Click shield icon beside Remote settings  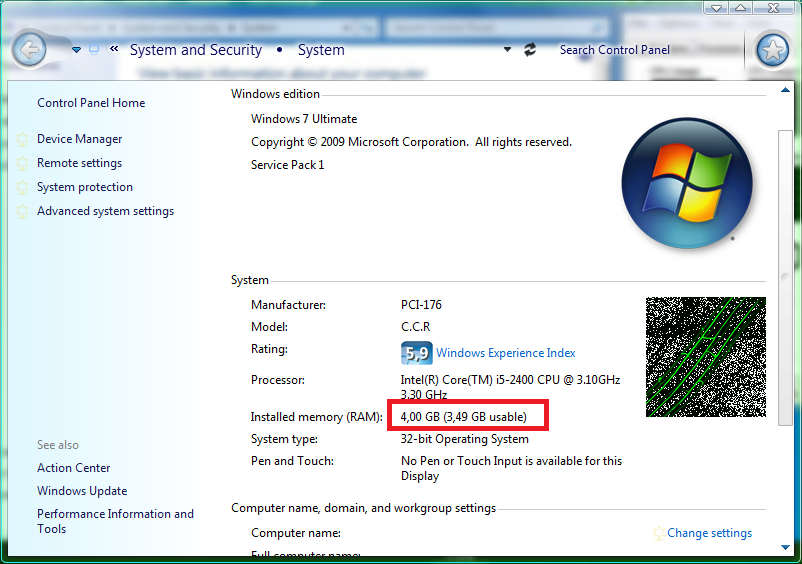tap(22, 163)
